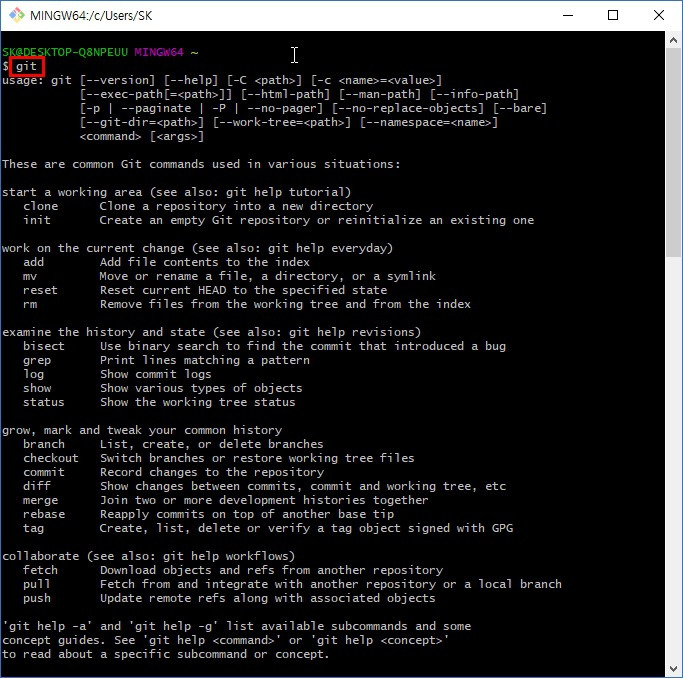This screenshot has height=678, width=683.
Task: Click the typed 'git' command
Action: 27,66
